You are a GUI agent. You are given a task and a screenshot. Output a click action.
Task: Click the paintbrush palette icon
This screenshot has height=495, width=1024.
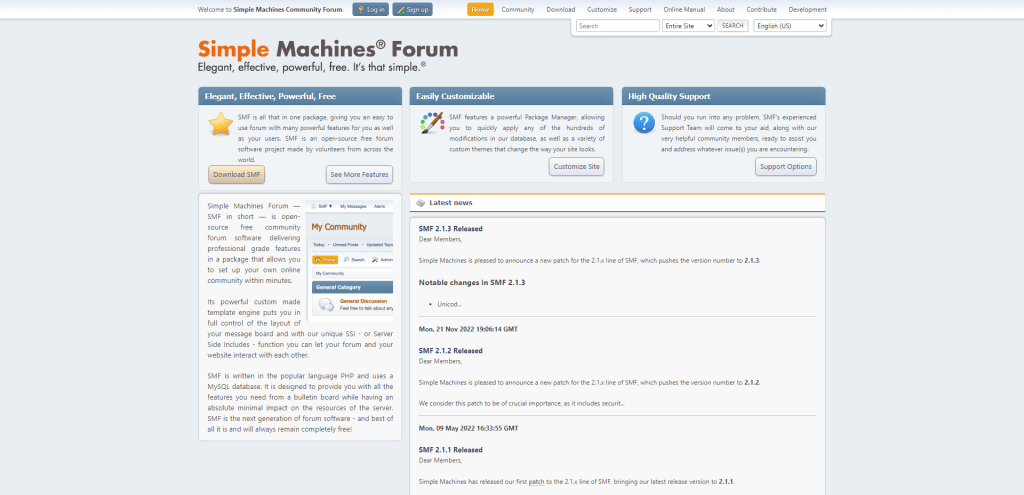(x=432, y=123)
